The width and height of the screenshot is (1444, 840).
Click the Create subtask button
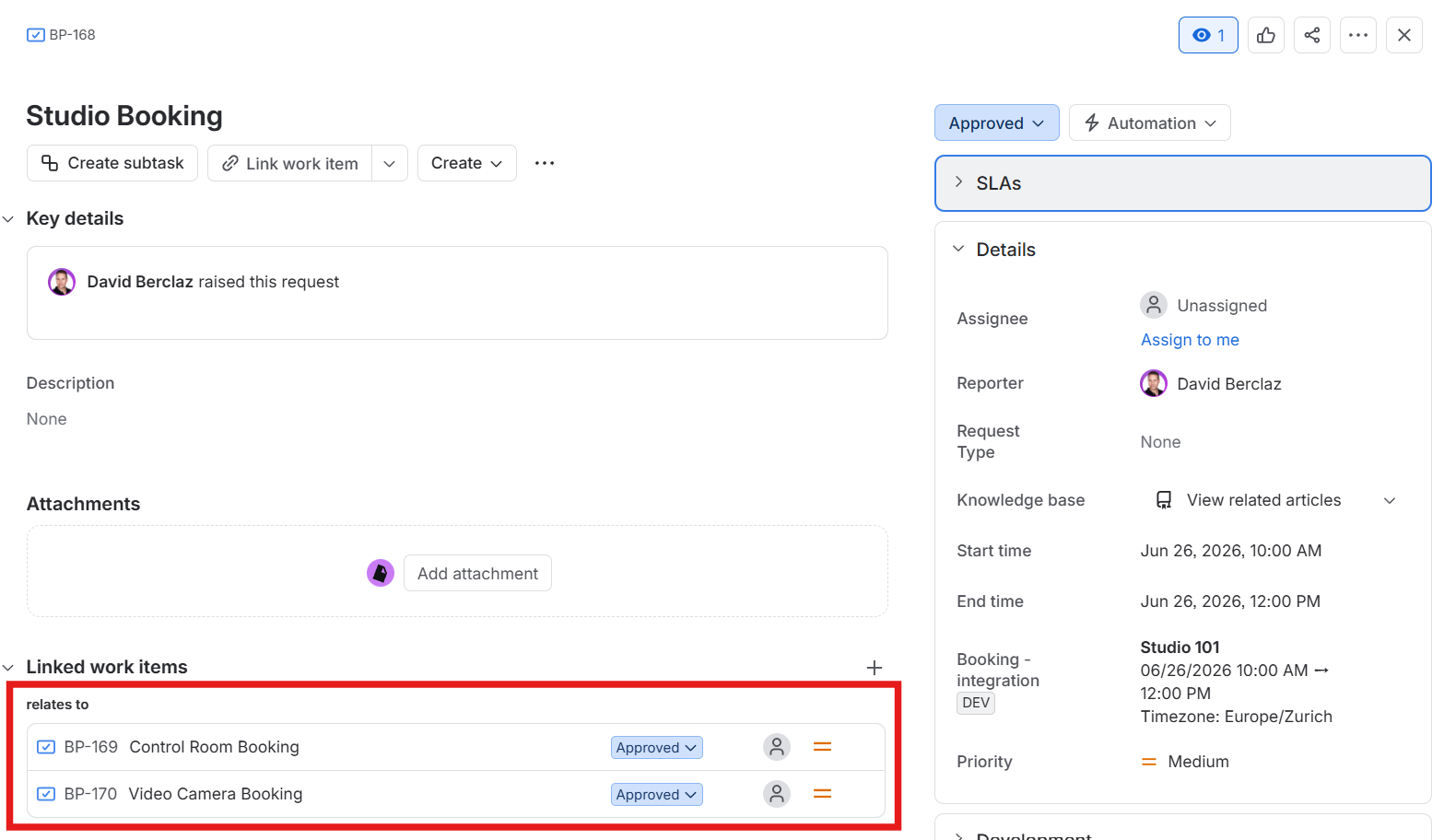pos(112,163)
